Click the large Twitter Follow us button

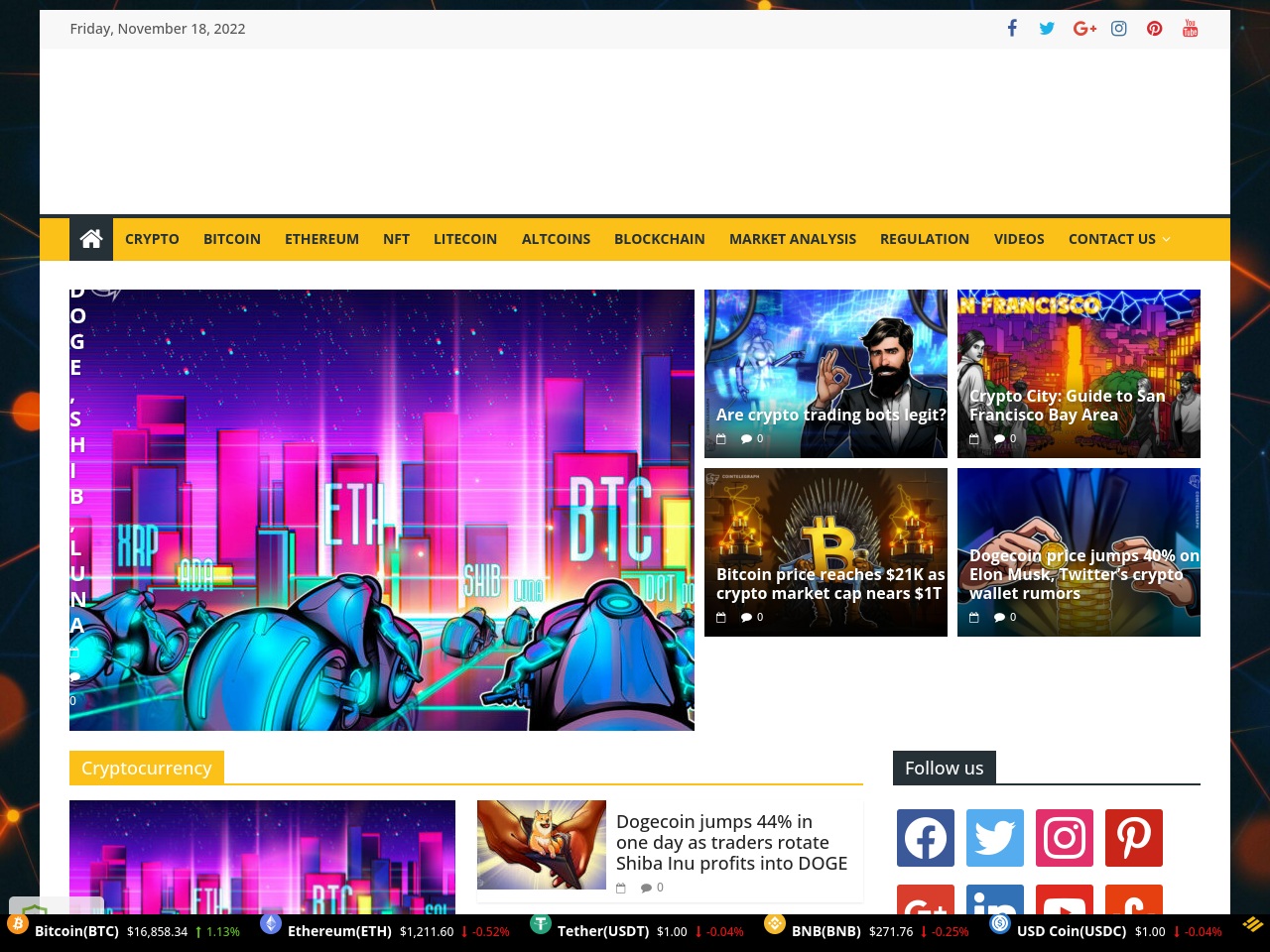coord(995,838)
